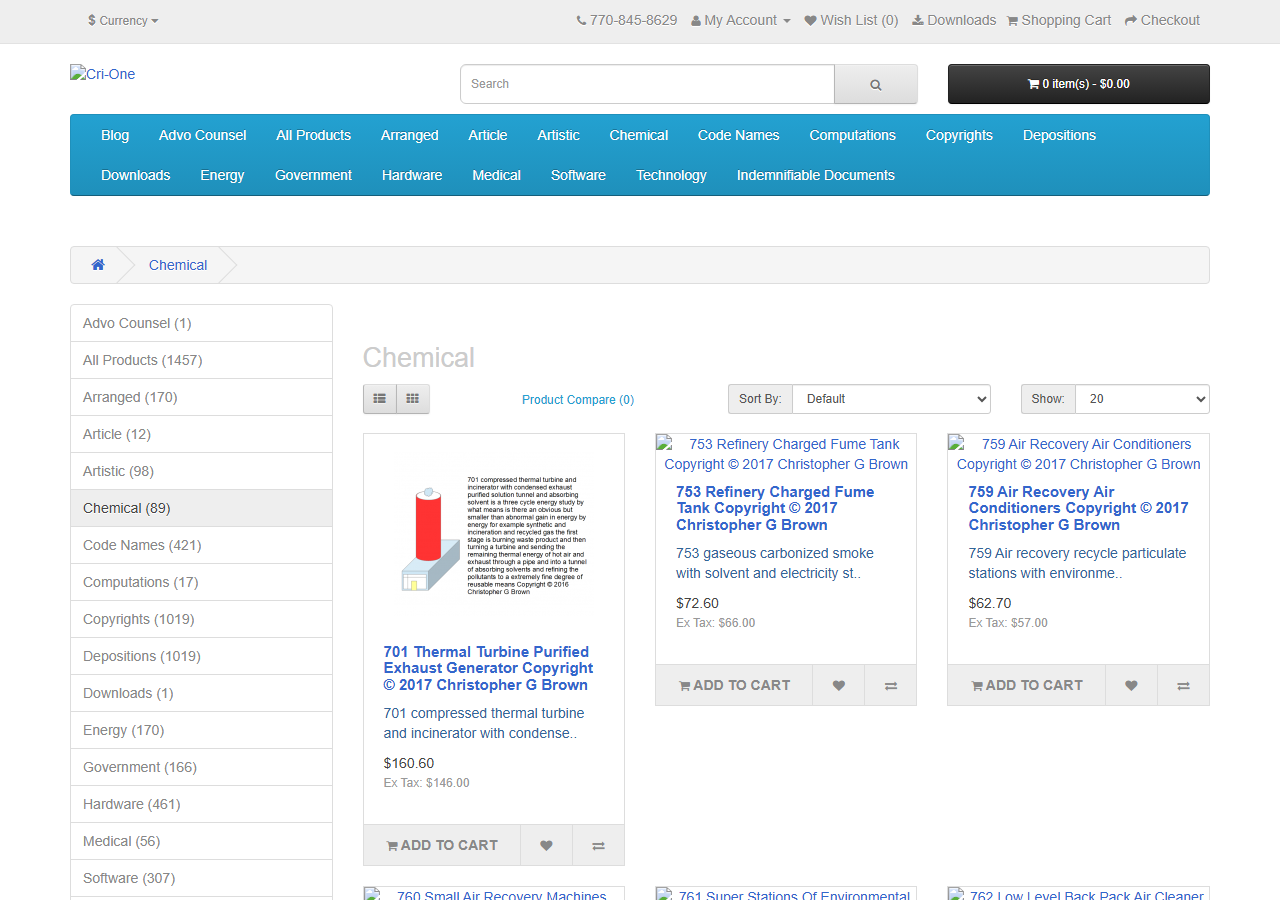Viewport: 1280px width, 900px height.
Task: Open 759 Air Recovery Air Conditioners title link
Action: [x=1078, y=508]
